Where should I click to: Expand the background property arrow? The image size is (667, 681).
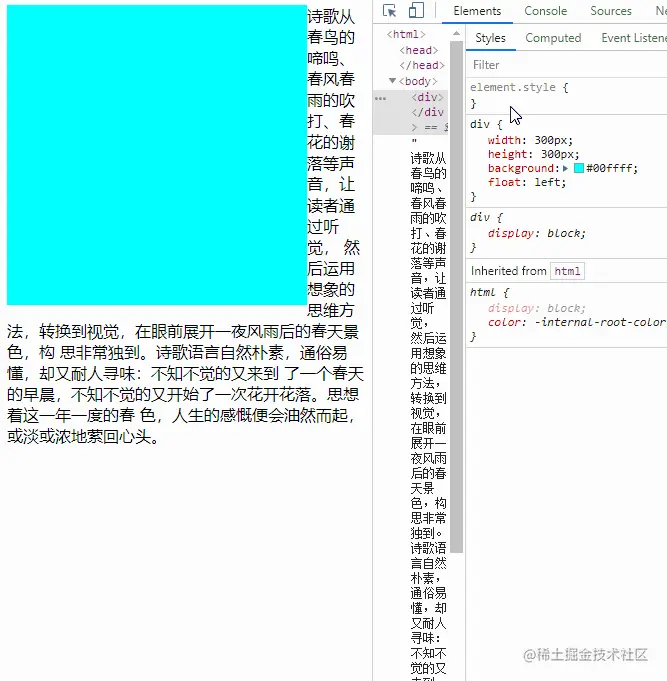click(565, 168)
